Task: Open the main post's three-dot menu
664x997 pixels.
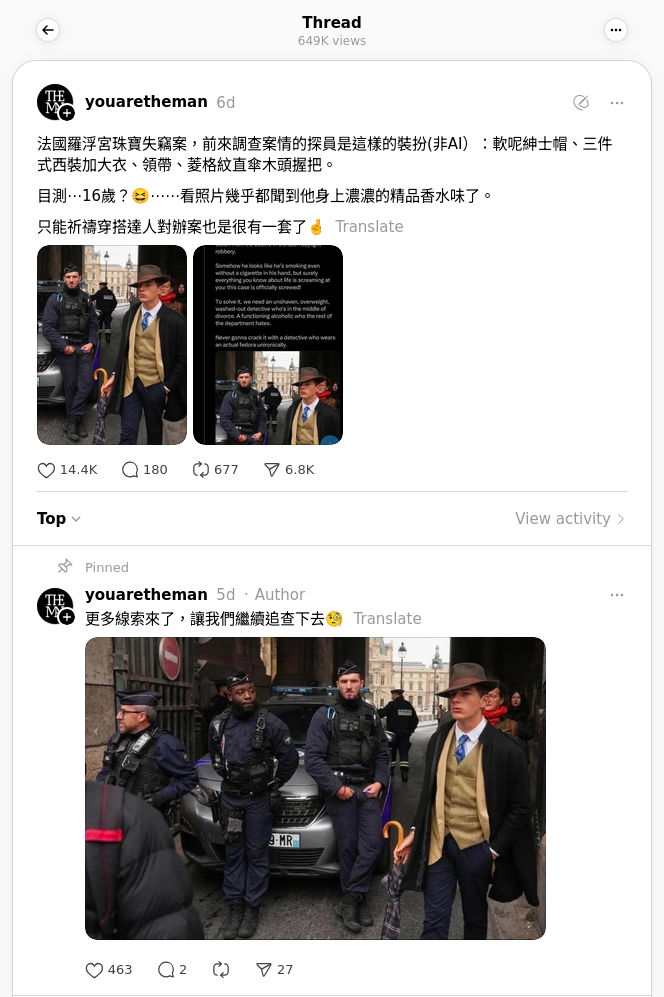Action: (x=616, y=102)
